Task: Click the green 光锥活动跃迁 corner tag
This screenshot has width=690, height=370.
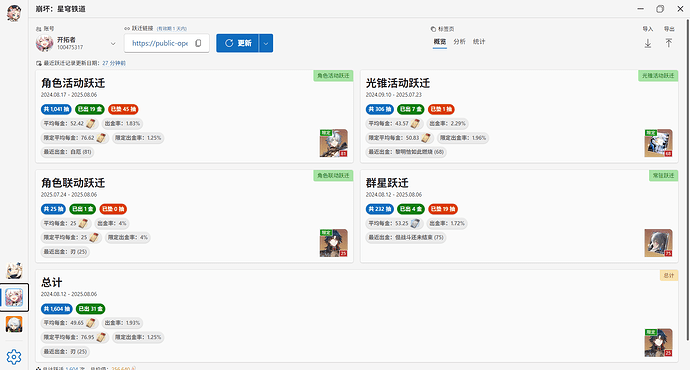Action: [658, 76]
